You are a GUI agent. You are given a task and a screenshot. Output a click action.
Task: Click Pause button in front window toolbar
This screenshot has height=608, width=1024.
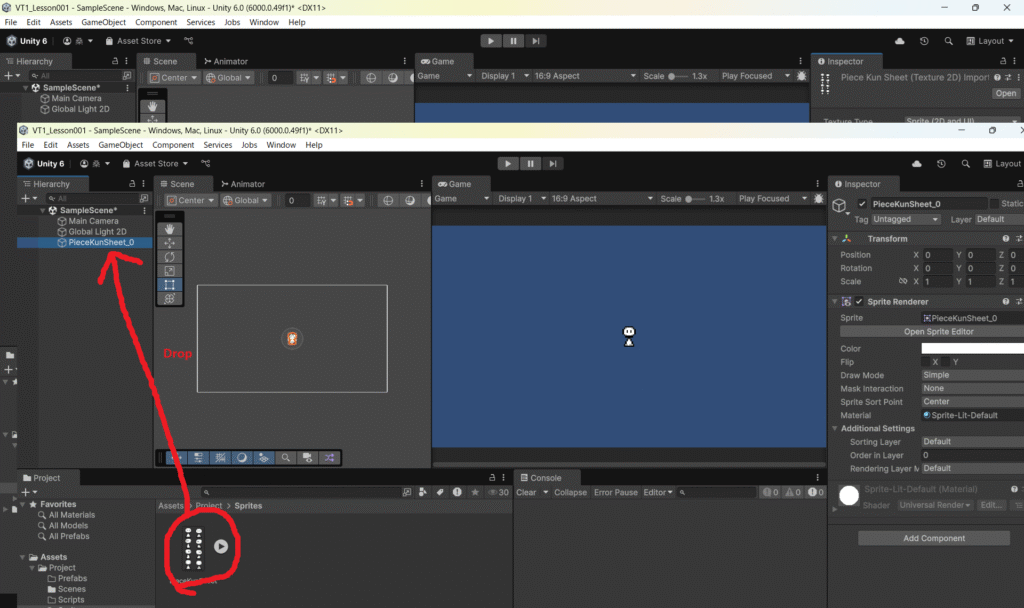click(x=530, y=163)
